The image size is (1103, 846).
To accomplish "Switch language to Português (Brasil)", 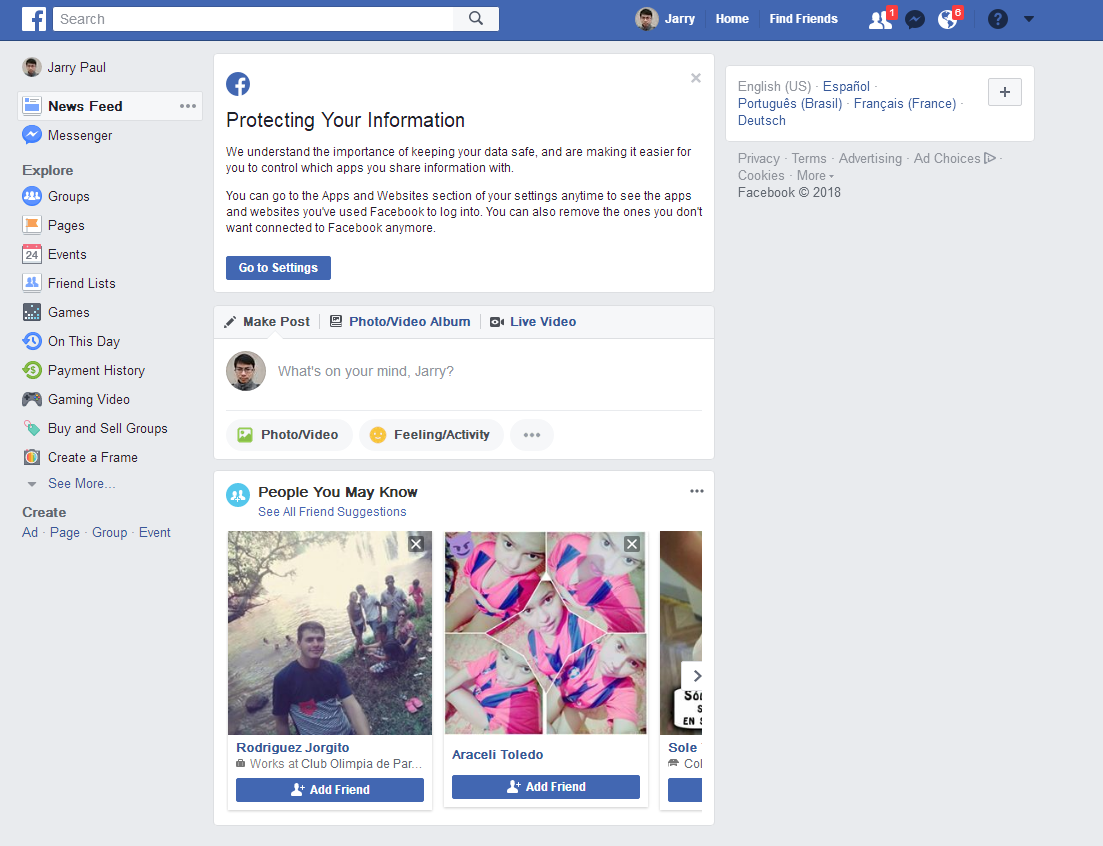I will coord(790,103).
